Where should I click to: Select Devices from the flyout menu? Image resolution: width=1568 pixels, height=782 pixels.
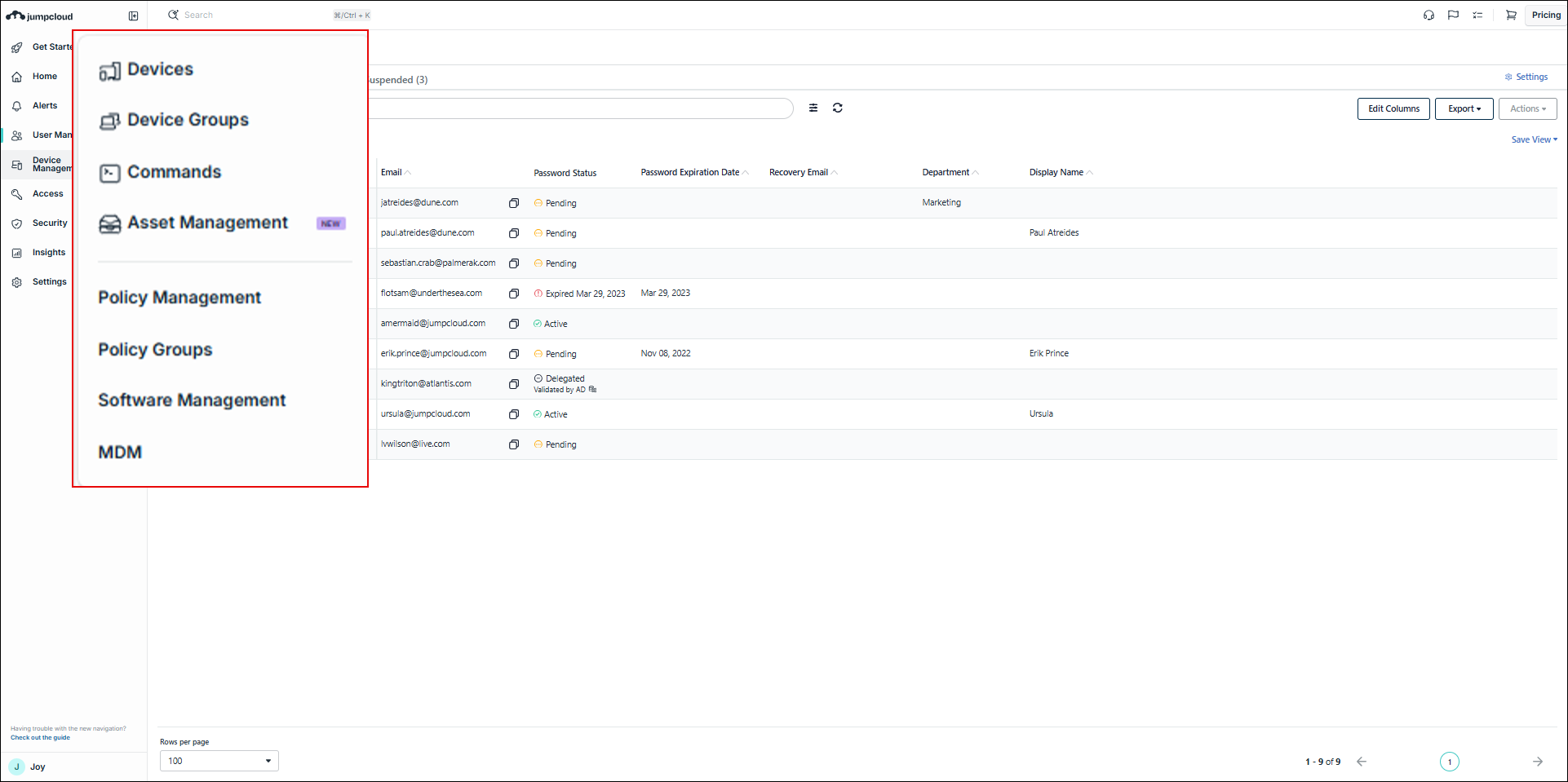coord(160,69)
